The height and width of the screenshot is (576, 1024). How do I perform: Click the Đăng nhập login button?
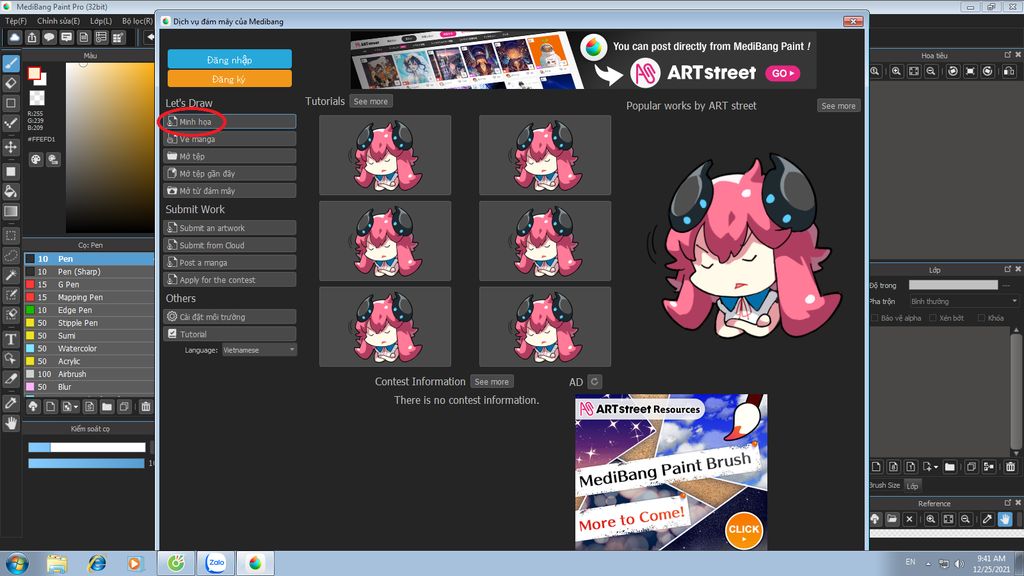[229, 59]
